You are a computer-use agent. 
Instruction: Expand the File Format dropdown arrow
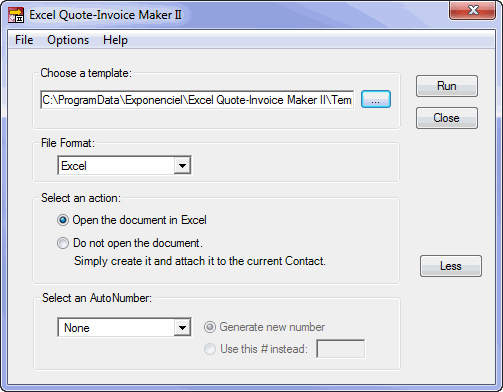(182, 165)
